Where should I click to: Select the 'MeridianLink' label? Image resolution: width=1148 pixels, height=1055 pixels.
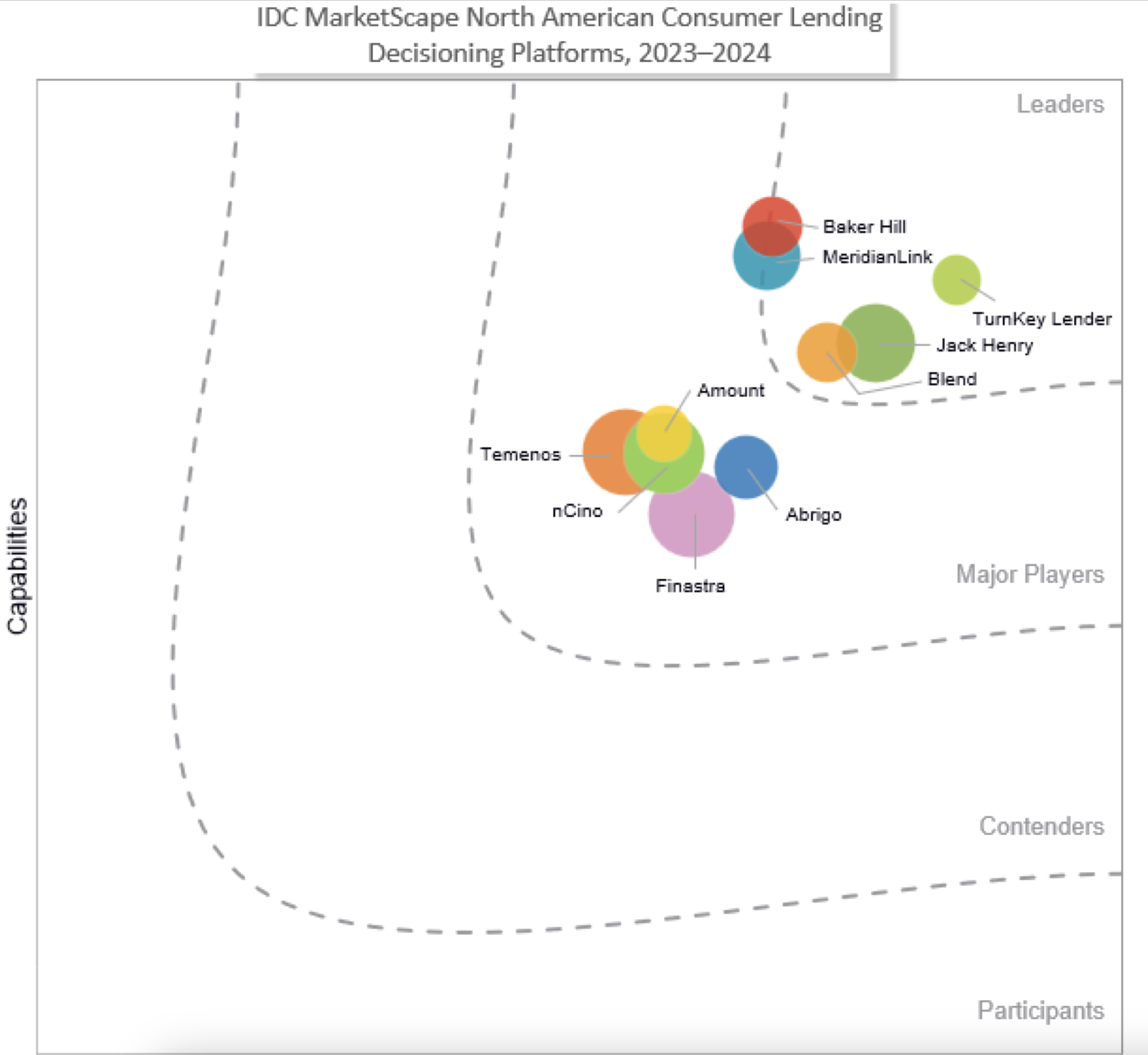[877, 257]
